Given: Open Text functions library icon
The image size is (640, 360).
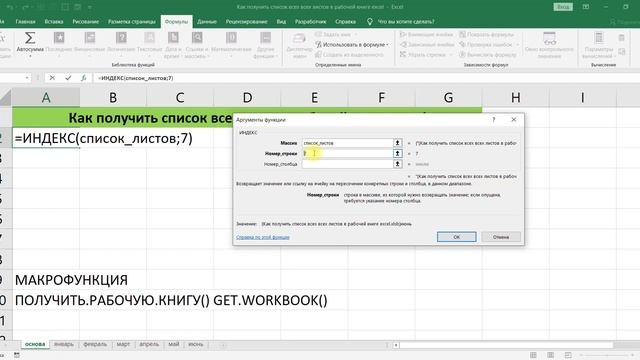Looking at the screenshot, I should point(149,38).
